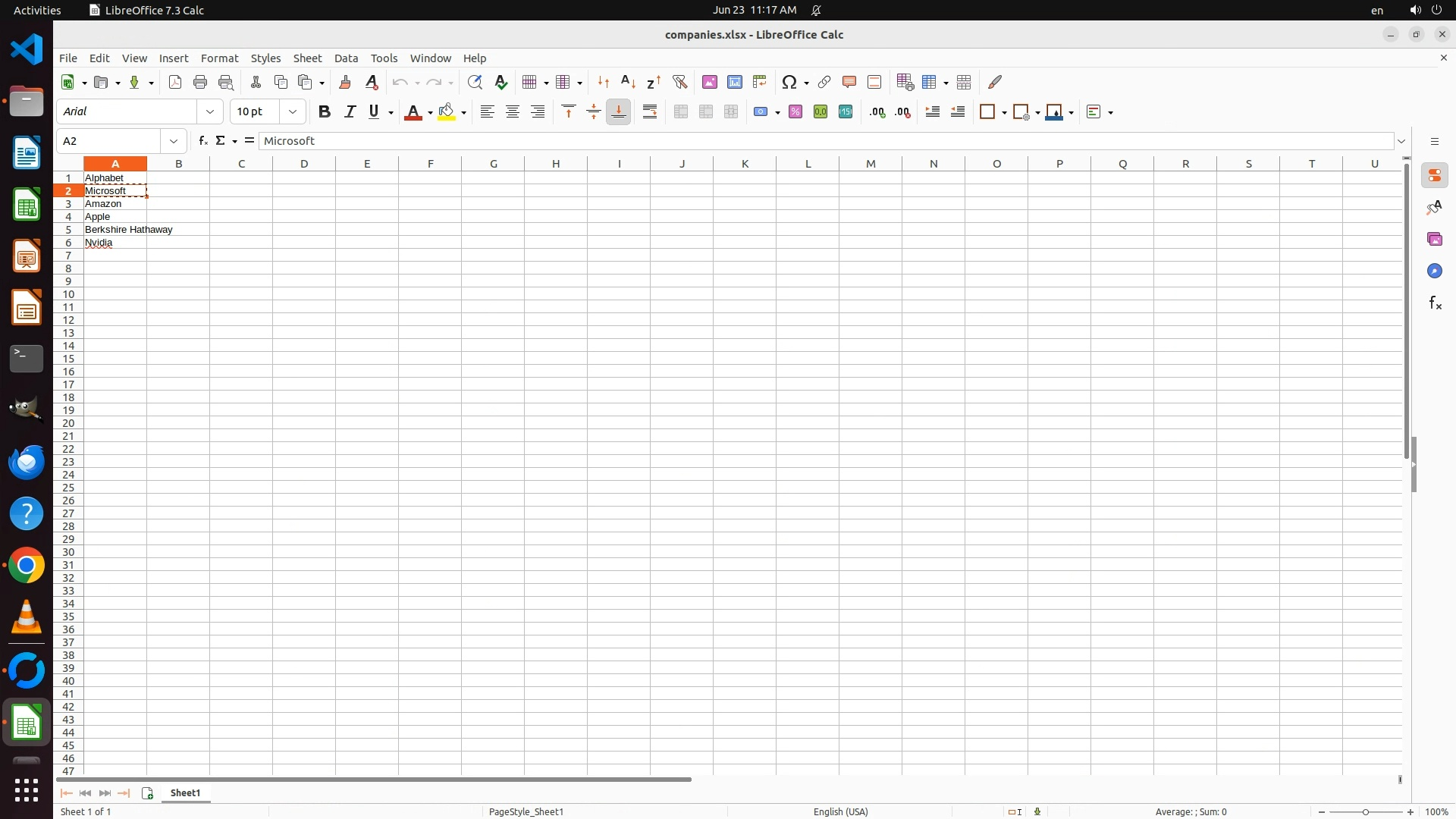
Task: Toggle Wrap Text for the cell
Action: coord(649,111)
